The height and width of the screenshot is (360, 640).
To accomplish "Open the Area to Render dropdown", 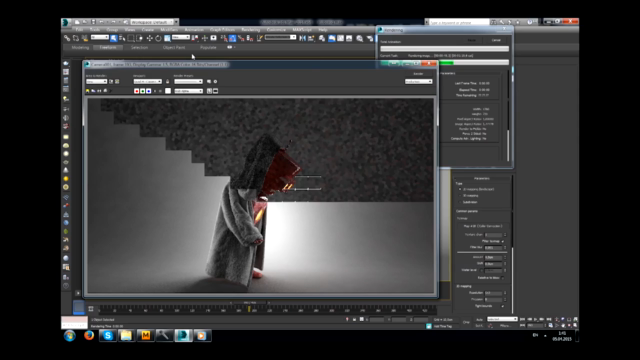I will (96, 82).
